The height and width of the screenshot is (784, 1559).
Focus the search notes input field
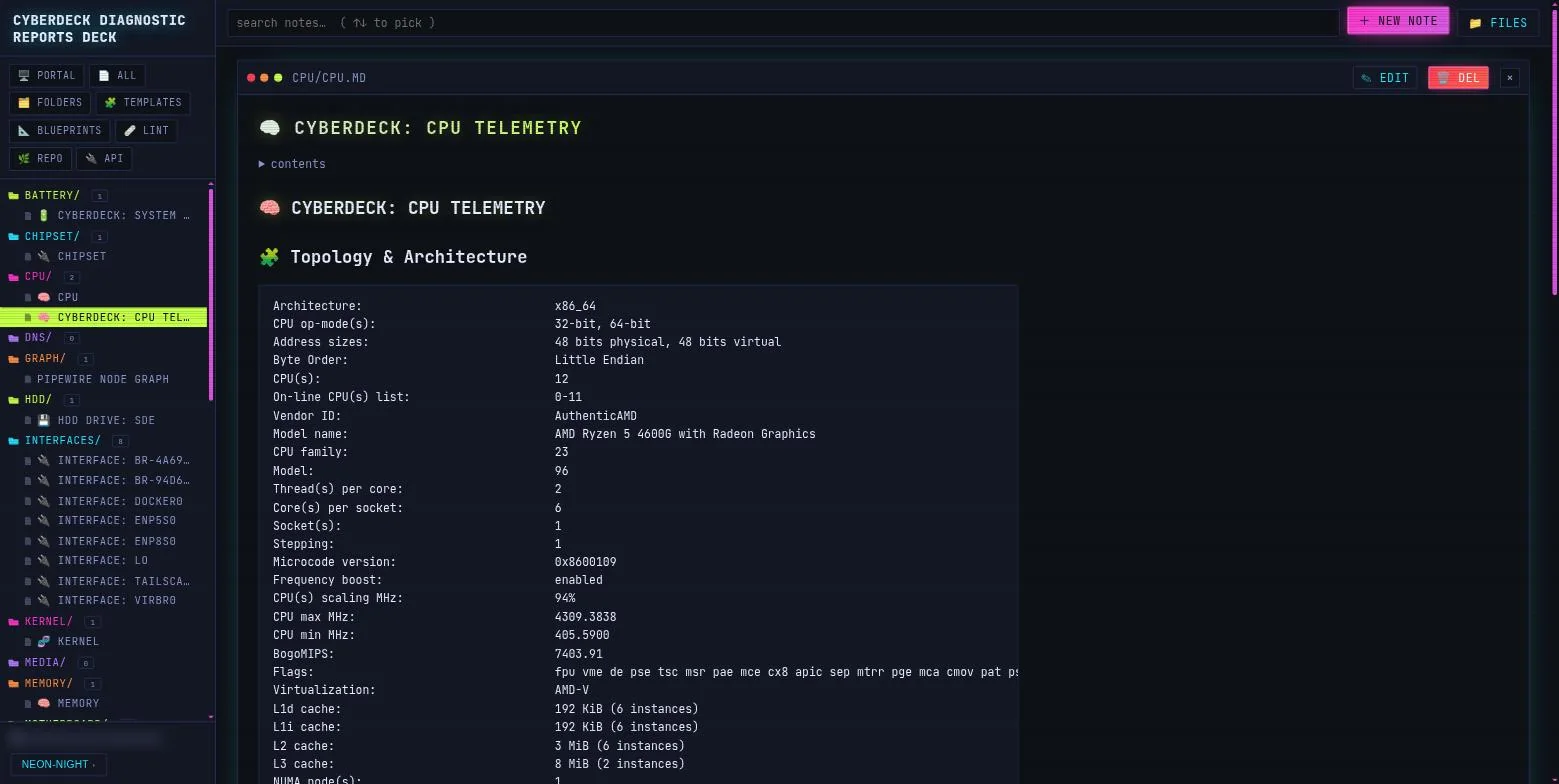tap(783, 23)
